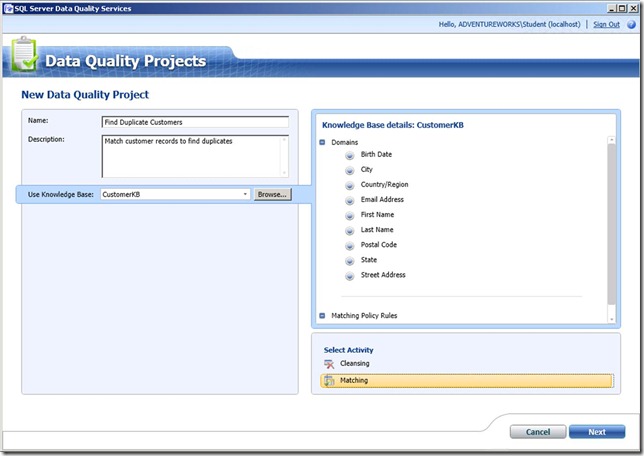Viewport: 644px width, 456px height.
Task: Click the Next button
Action: (x=597, y=432)
